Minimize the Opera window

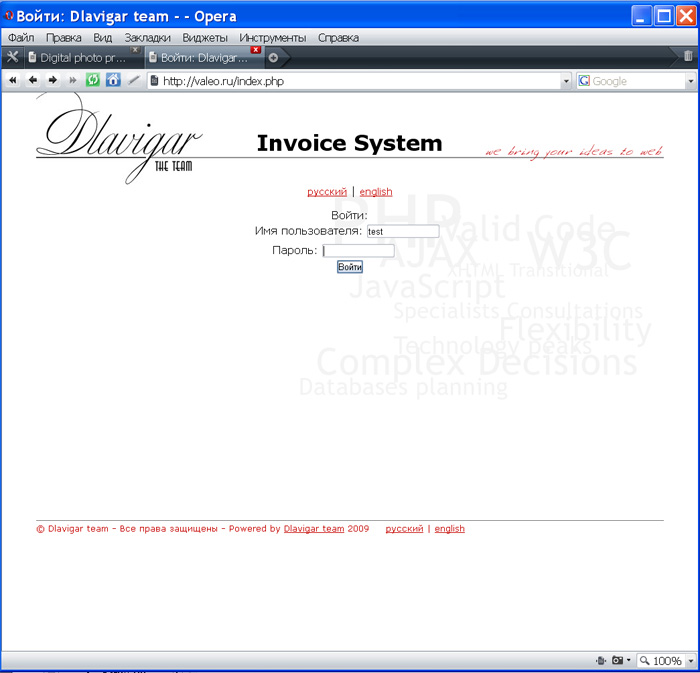pos(641,17)
